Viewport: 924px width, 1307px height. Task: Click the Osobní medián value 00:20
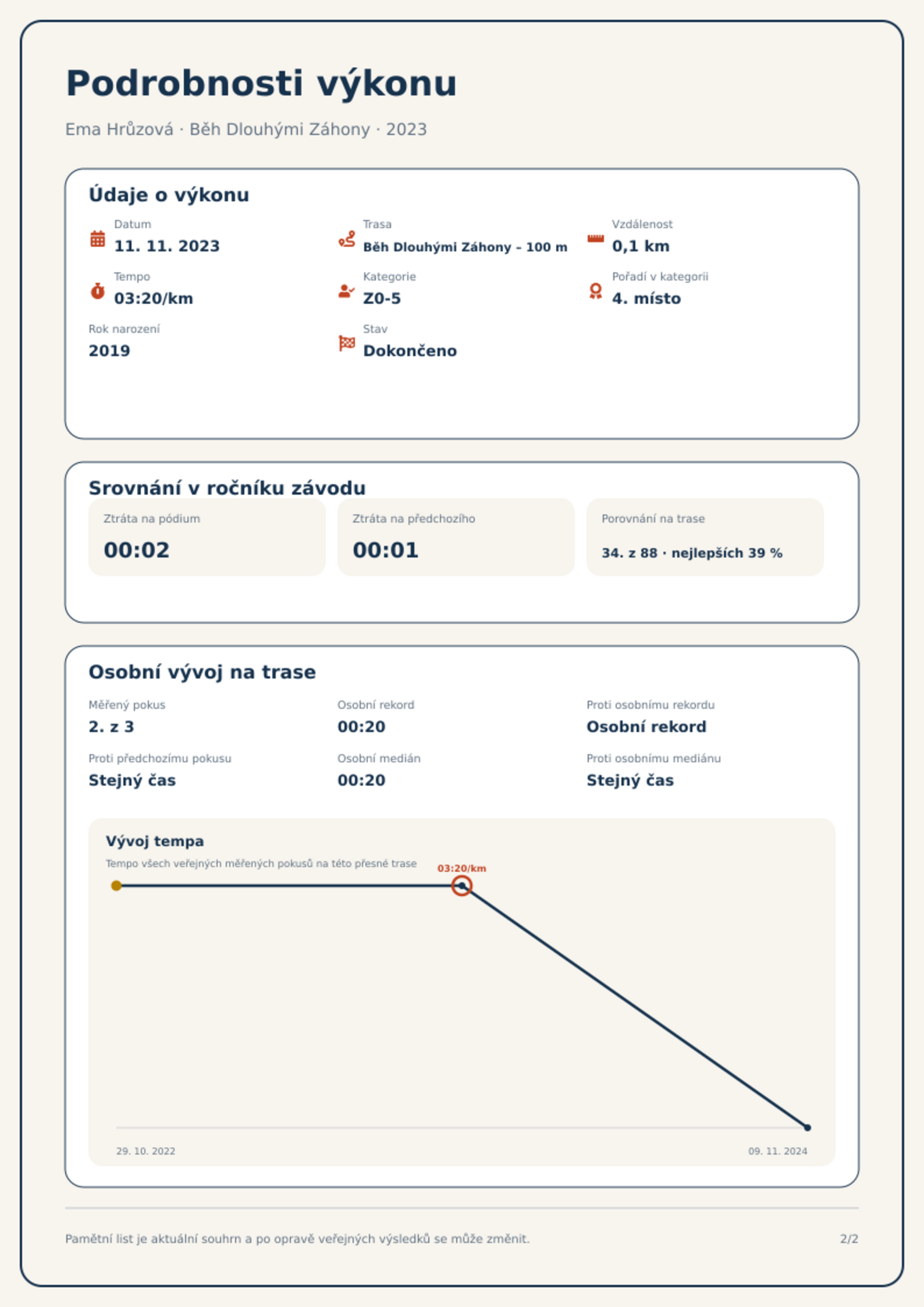click(361, 780)
